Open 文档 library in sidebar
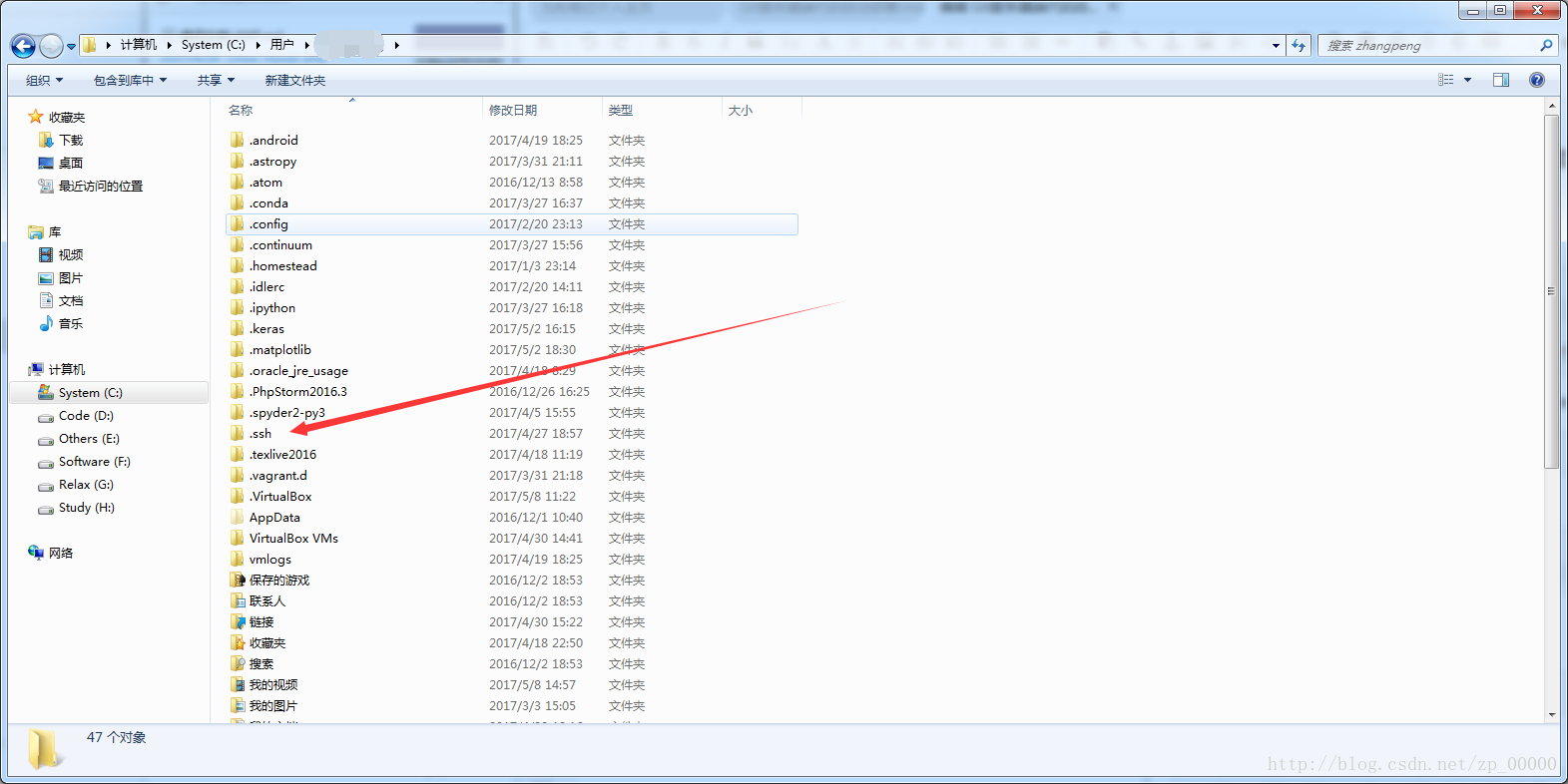Image resolution: width=1568 pixels, height=784 pixels. click(71, 300)
